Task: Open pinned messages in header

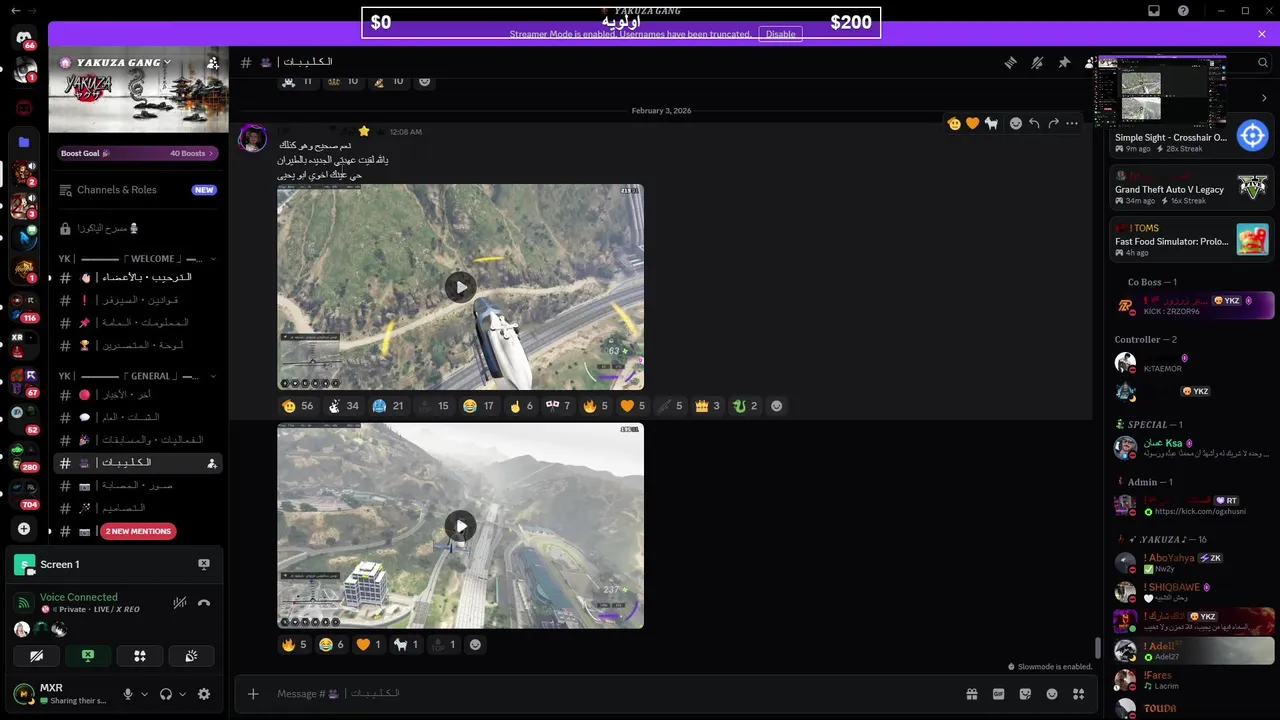Action: tap(1064, 62)
